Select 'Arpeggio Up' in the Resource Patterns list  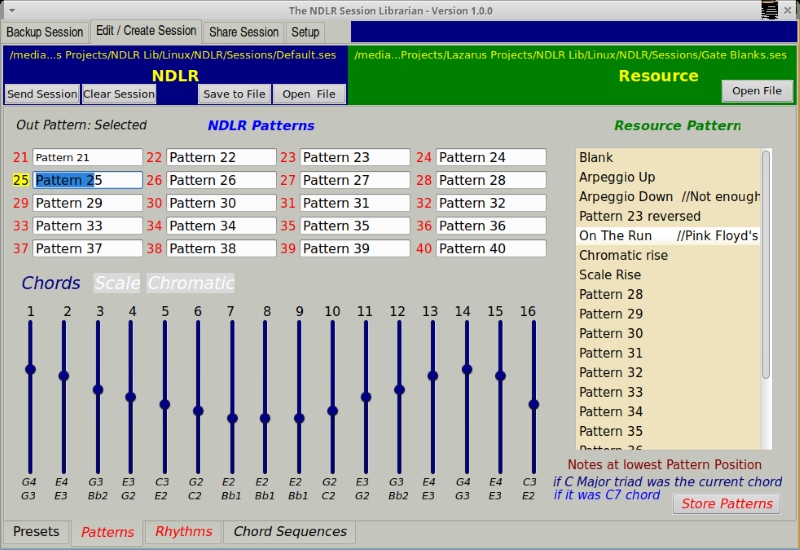(x=617, y=177)
